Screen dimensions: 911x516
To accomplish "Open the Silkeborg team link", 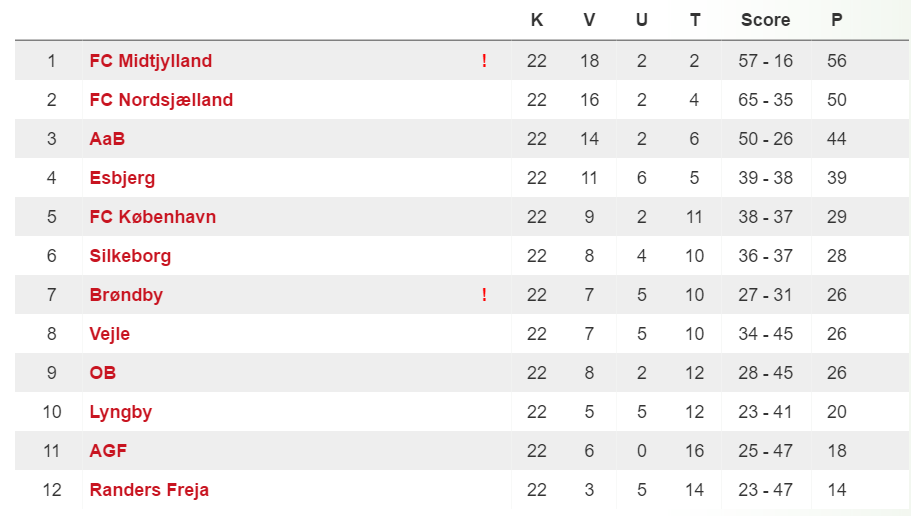I will (x=130, y=256).
